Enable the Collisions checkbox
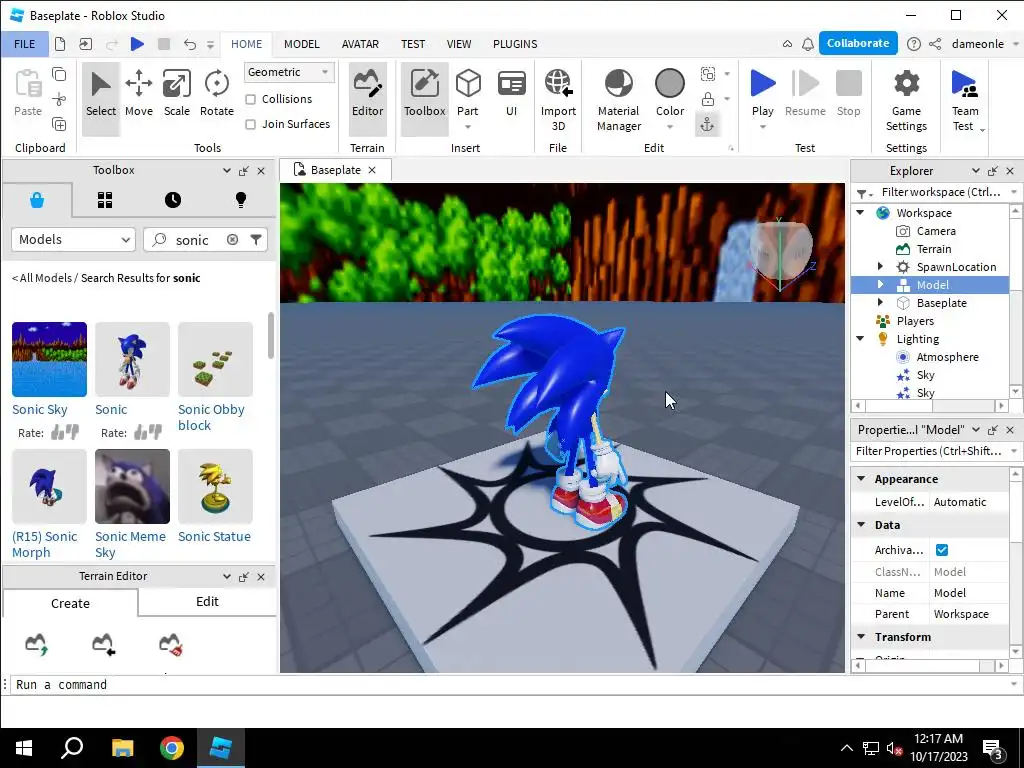 point(250,99)
